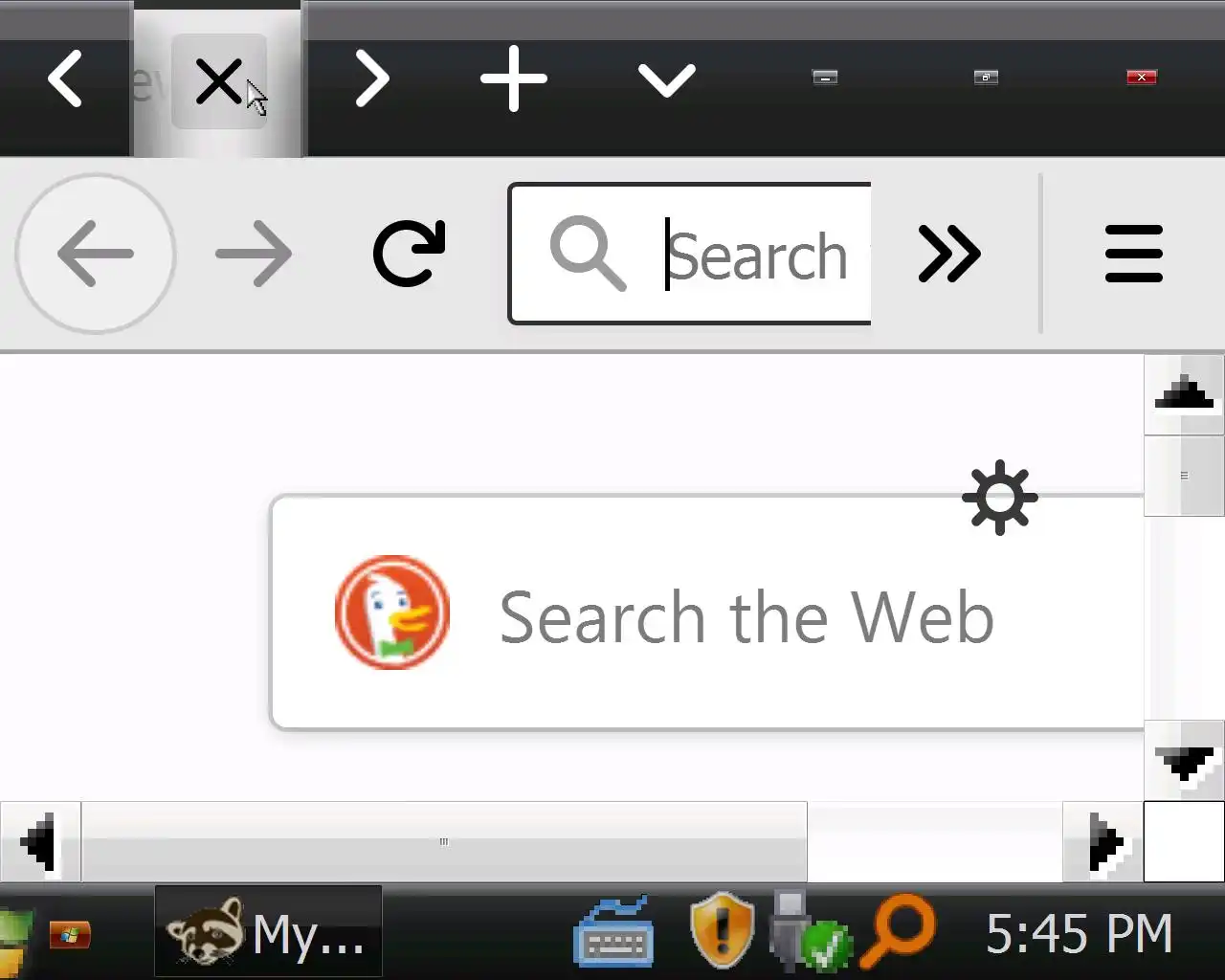This screenshot has height=980, width=1225.
Task: Click the magnifier icon in search bar
Action: point(588,254)
